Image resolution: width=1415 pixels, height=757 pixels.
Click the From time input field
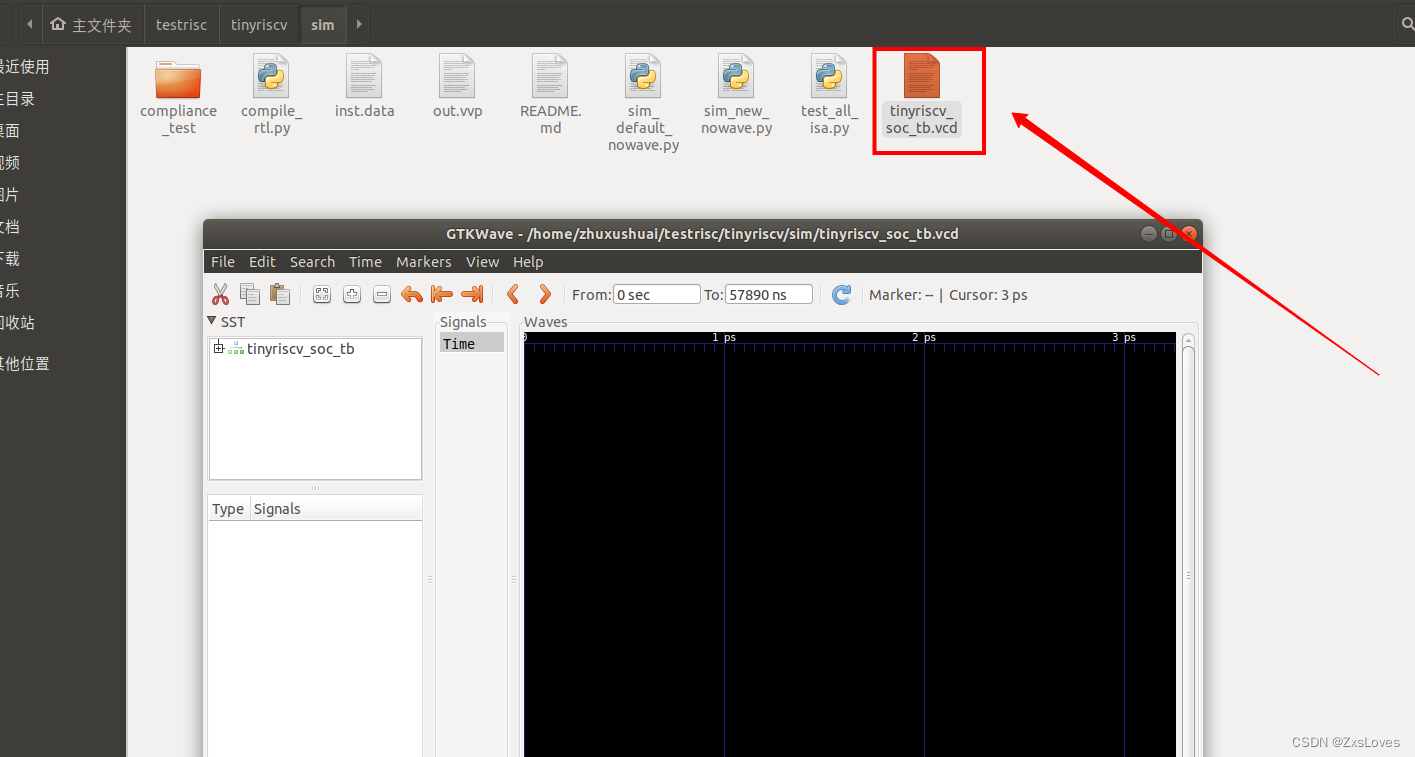pyautogui.click(x=656, y=294)
